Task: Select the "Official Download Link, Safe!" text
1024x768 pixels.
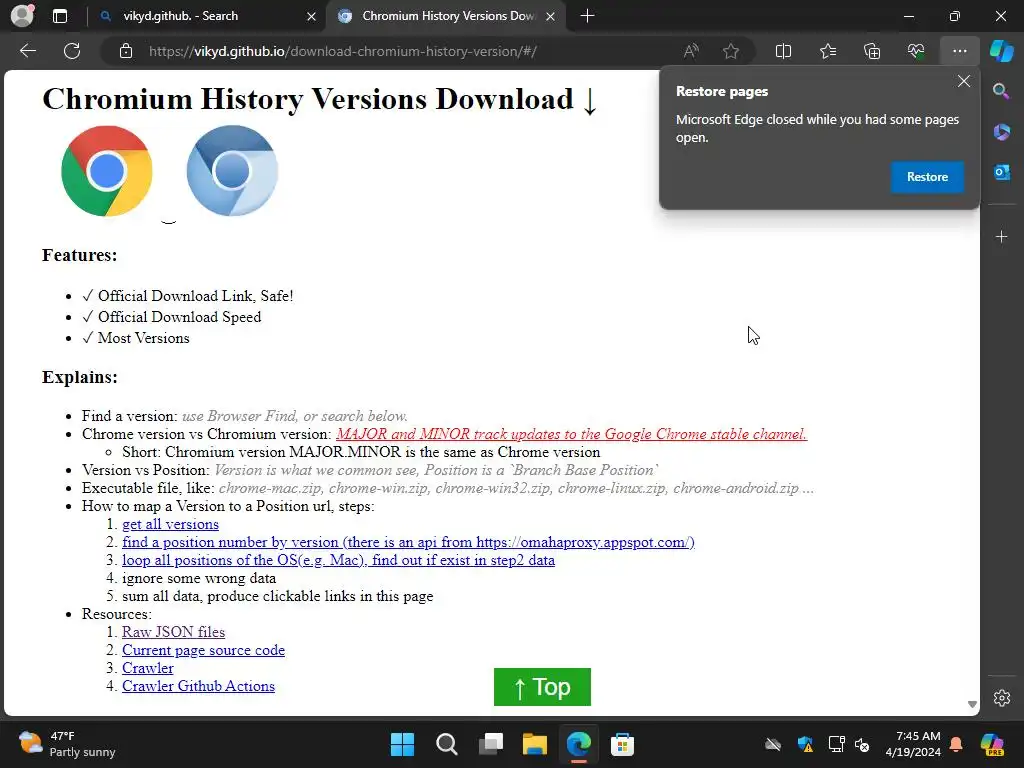Action: click(x=195, y=296)
